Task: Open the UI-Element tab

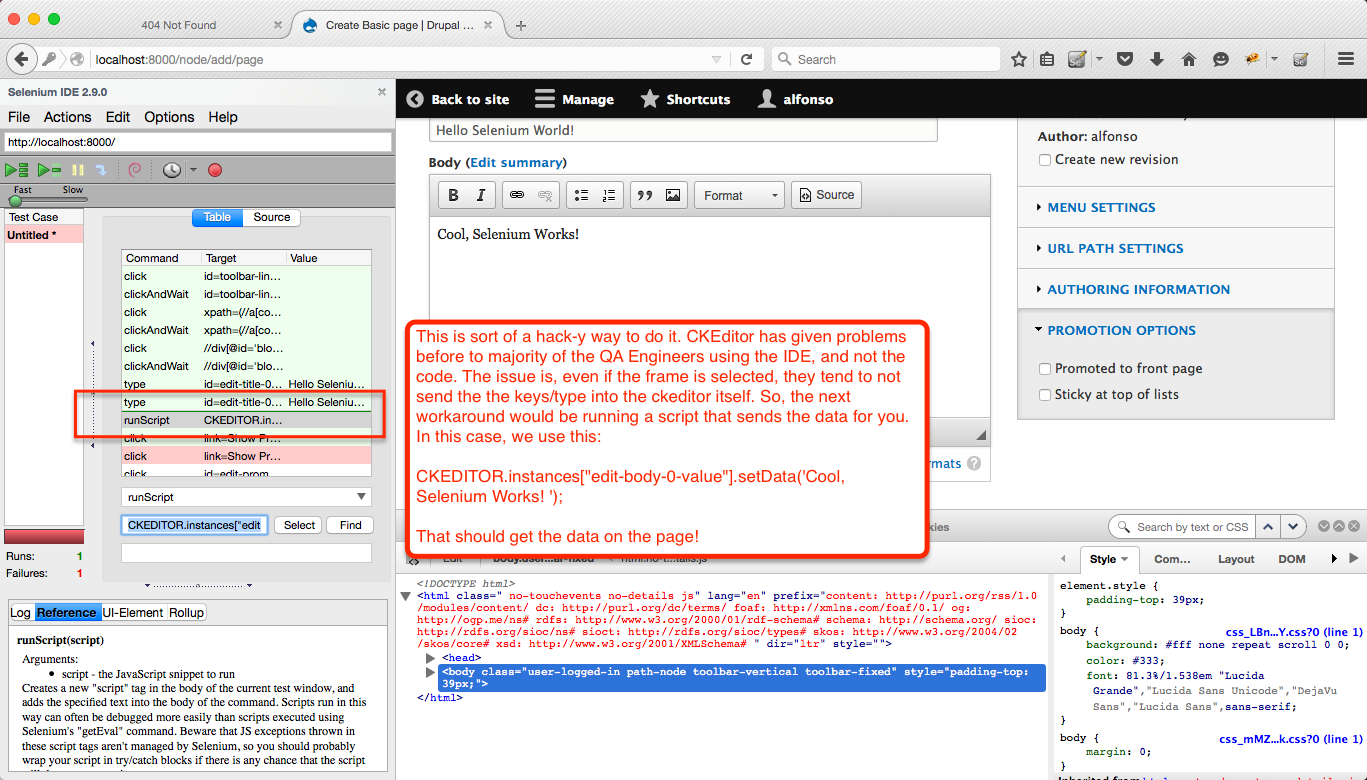Action: point(134,612)
